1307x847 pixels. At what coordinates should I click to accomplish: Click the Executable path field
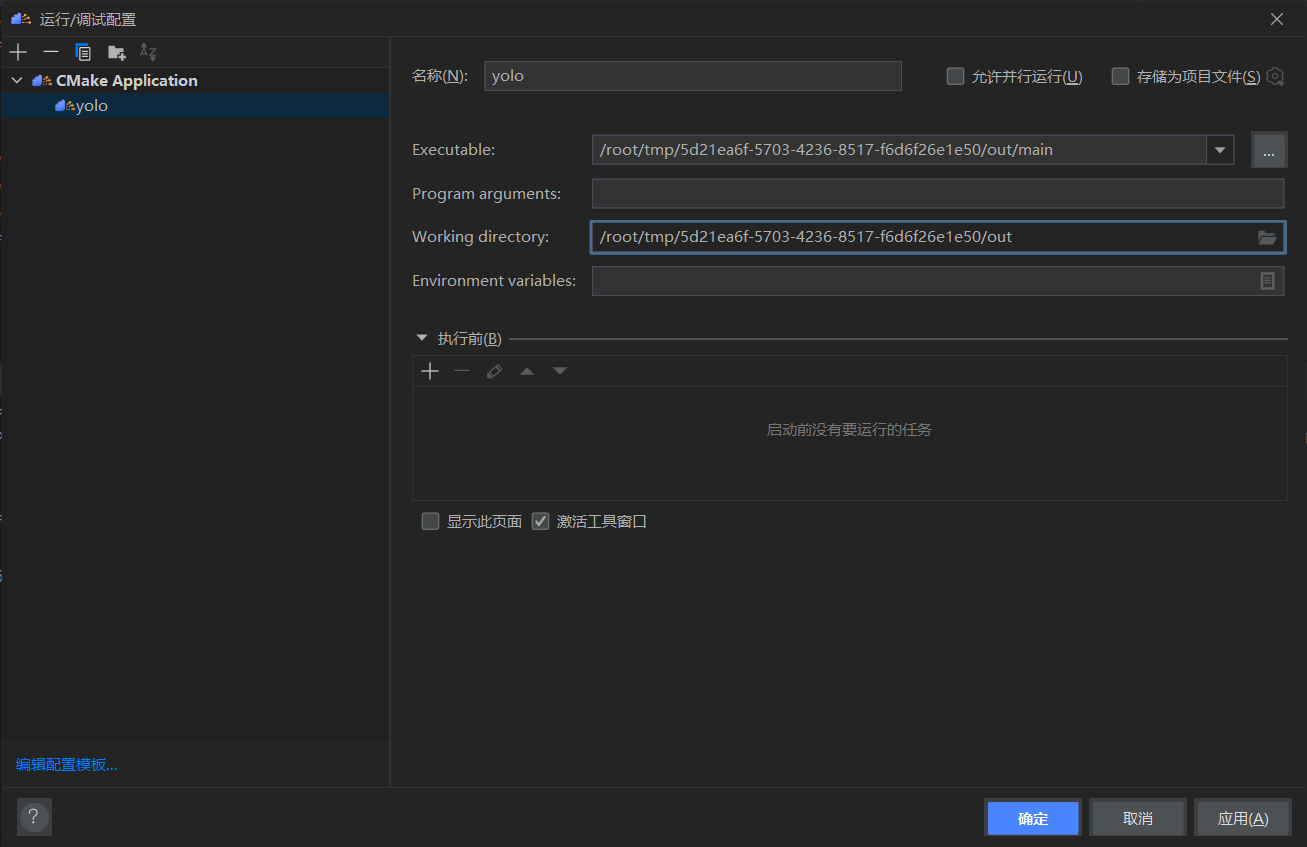(899, 150)
